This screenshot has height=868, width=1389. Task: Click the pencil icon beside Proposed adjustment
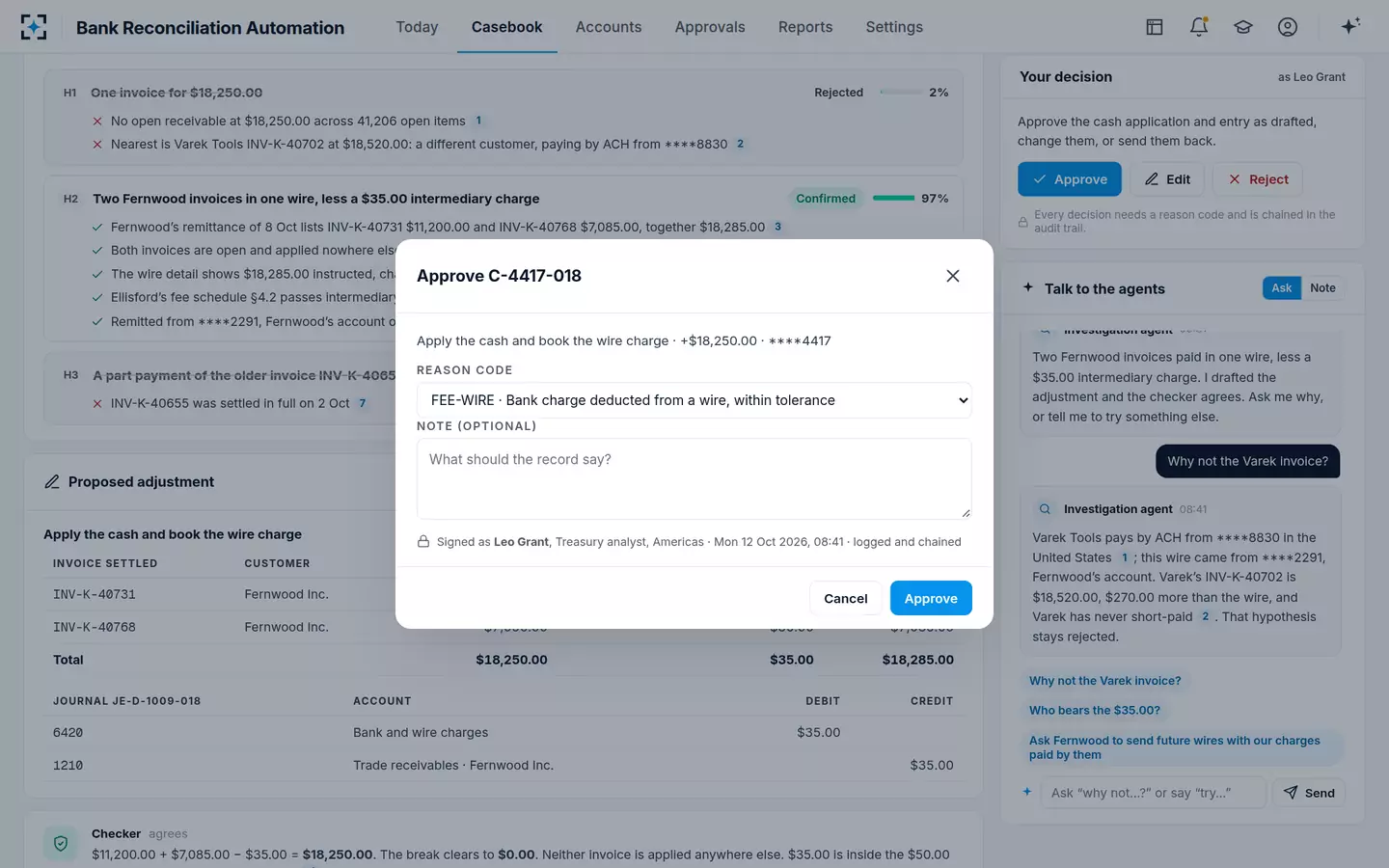[52, 482]
